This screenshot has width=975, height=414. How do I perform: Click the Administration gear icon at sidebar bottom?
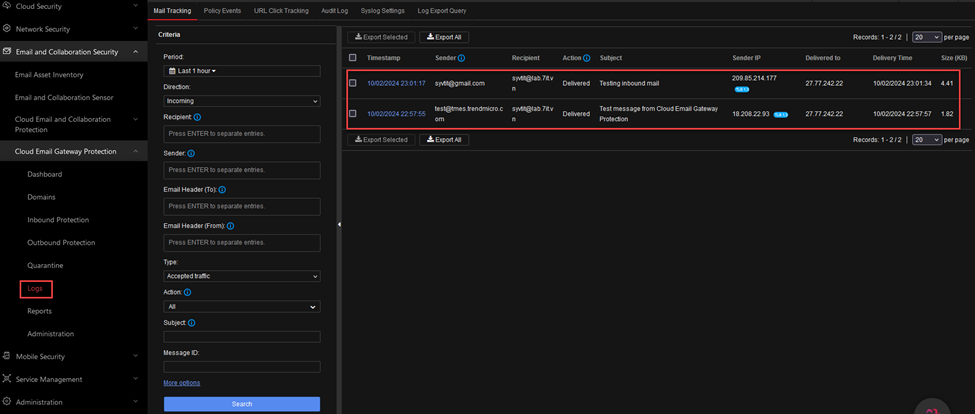7,402
